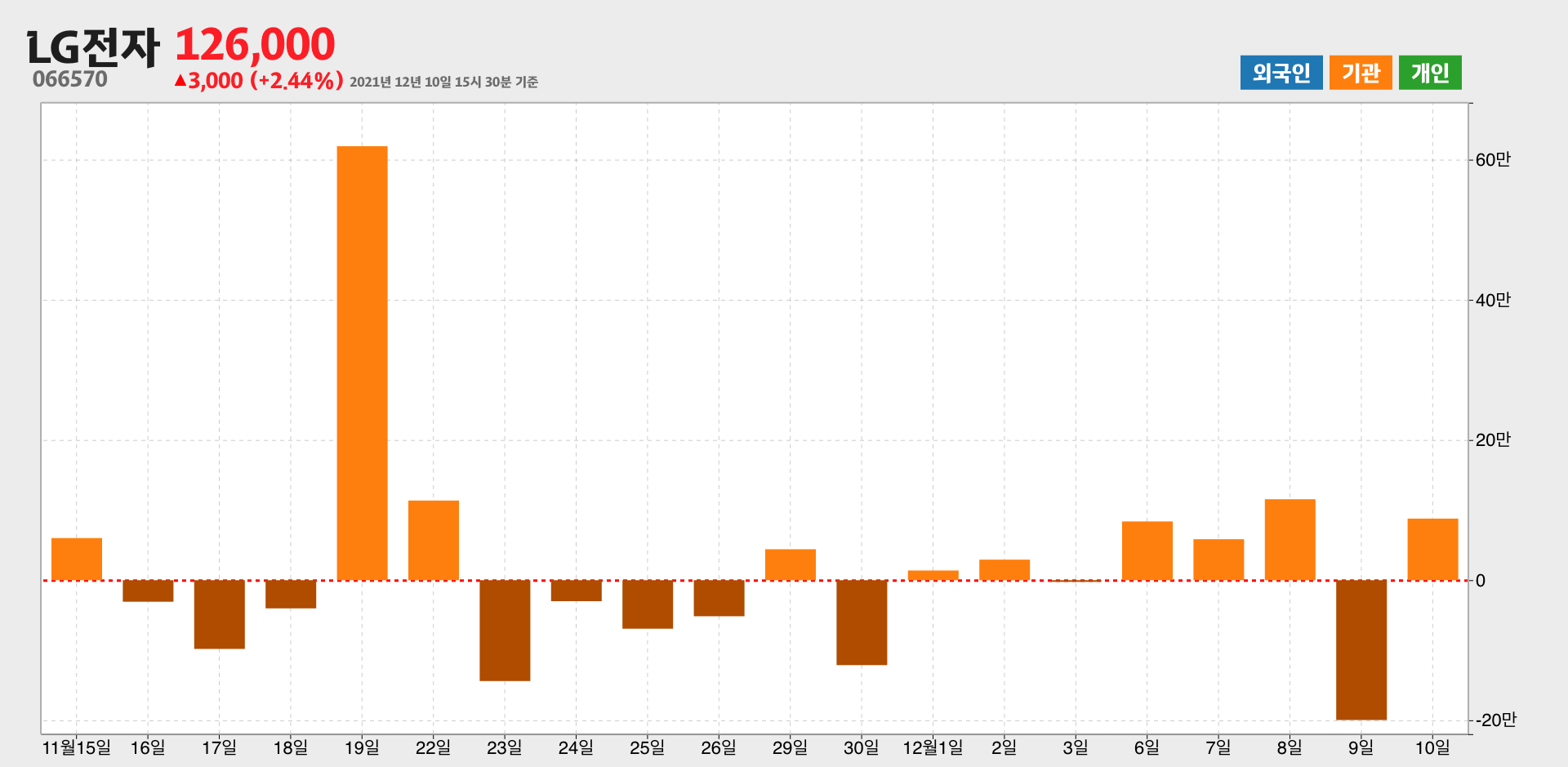Click the current price 126,000
This screenshot has width=1568, height=767.
point(255,44)
